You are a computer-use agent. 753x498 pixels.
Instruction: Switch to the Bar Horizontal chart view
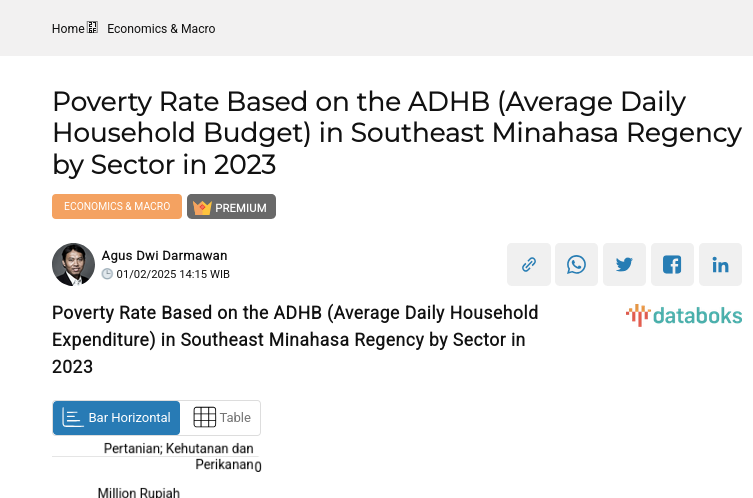(117, 418)
